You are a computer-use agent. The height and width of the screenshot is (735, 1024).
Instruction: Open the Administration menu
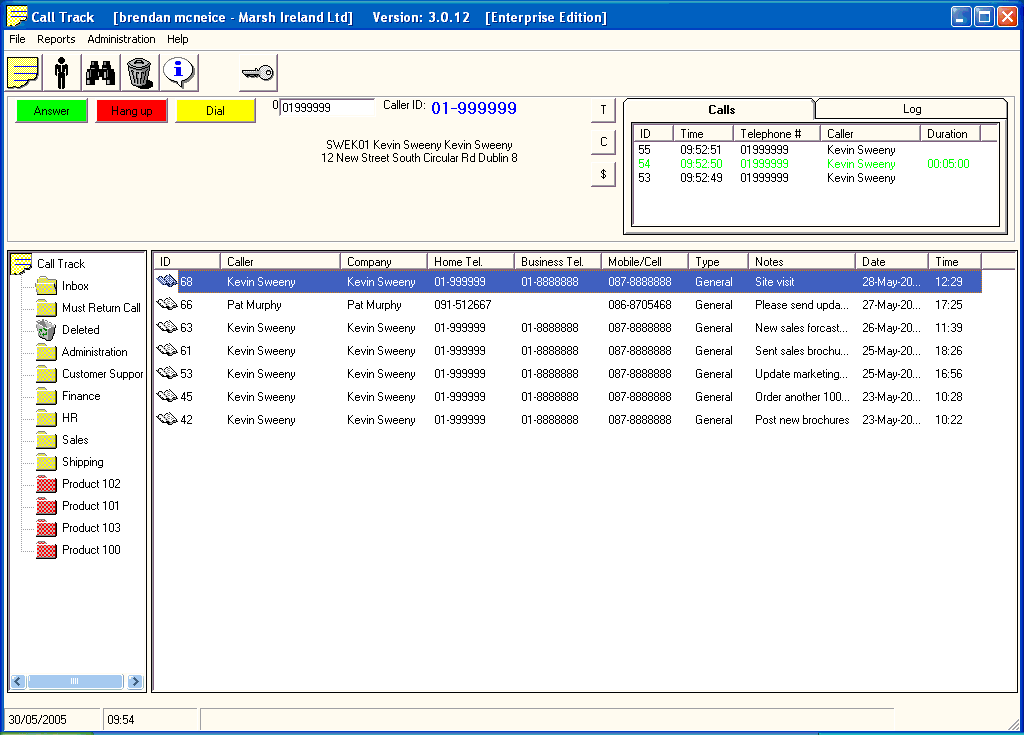[121, 39]
